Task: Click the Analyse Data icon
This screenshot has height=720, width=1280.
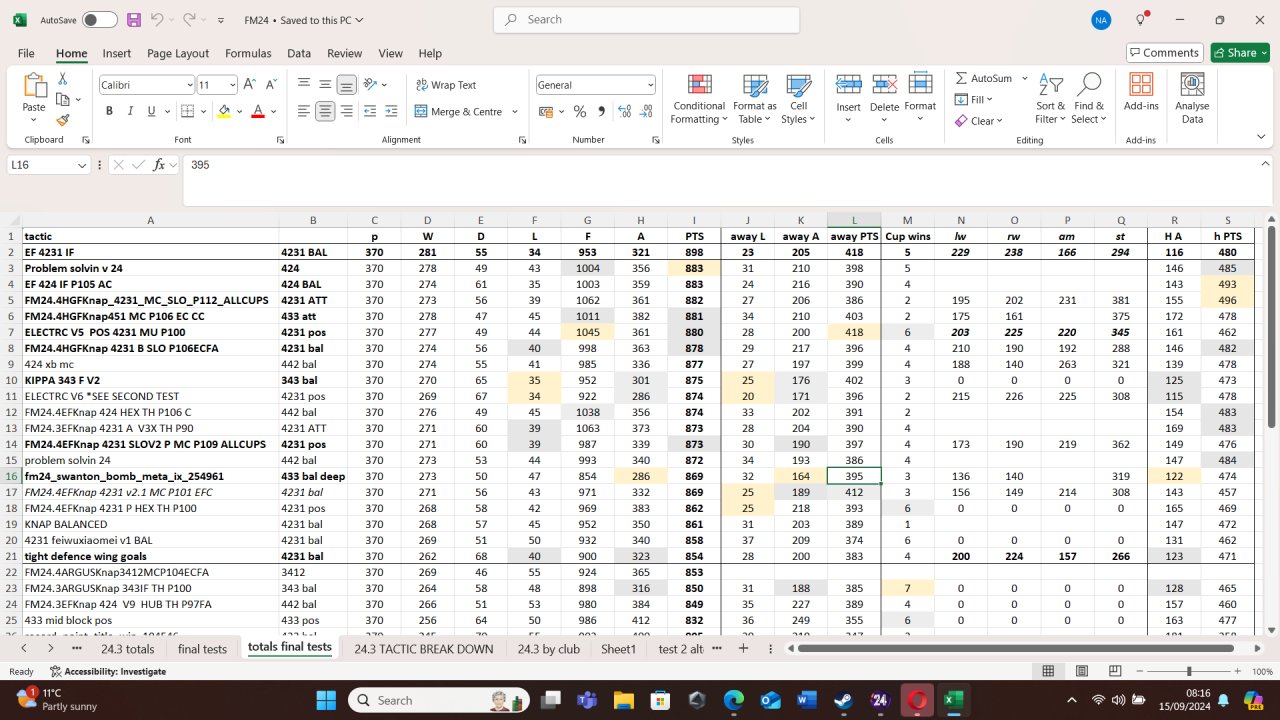Action: [1192, 99]
